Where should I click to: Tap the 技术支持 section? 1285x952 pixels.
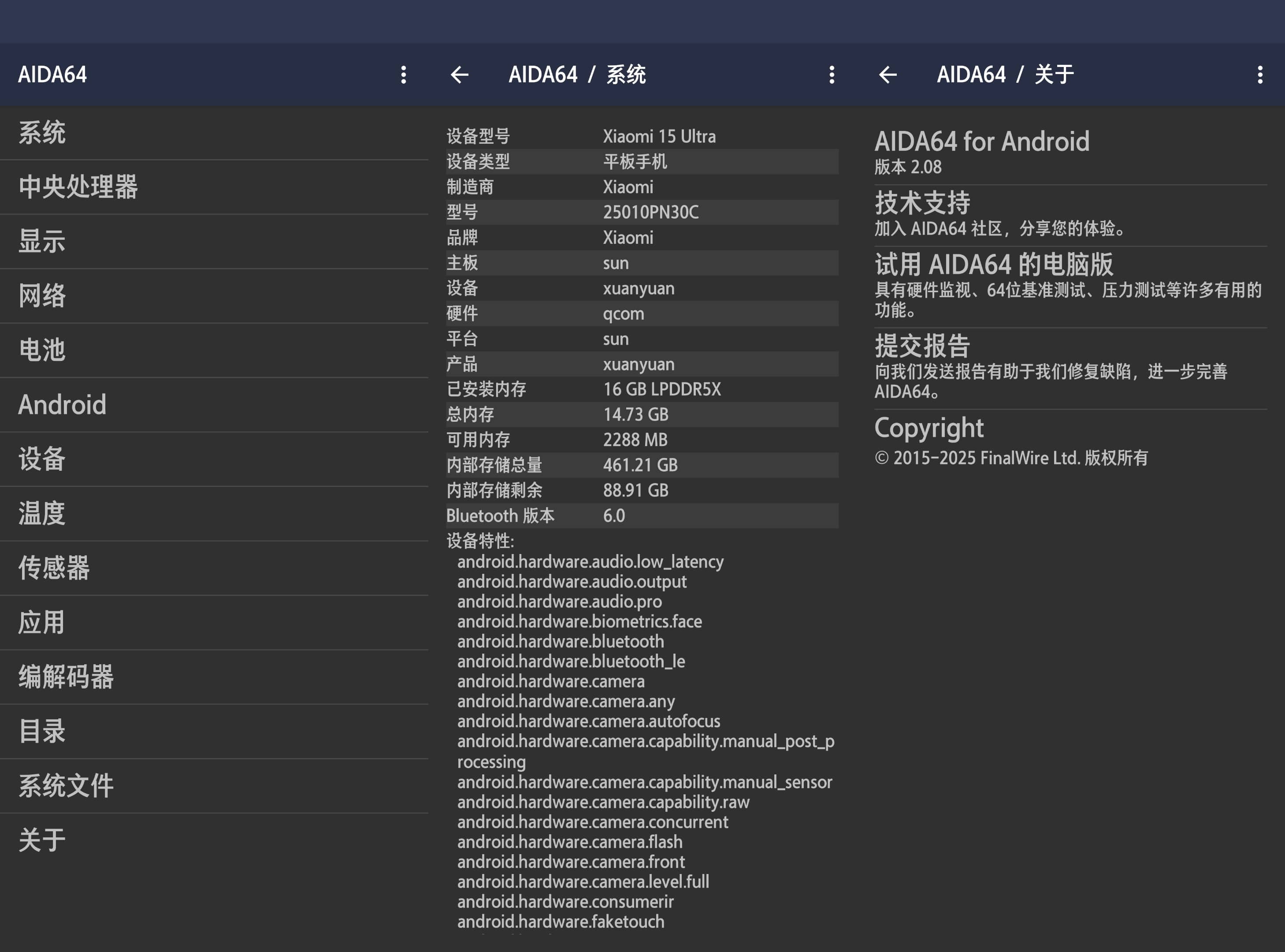pyautogui.click(x=1071, y=215)
